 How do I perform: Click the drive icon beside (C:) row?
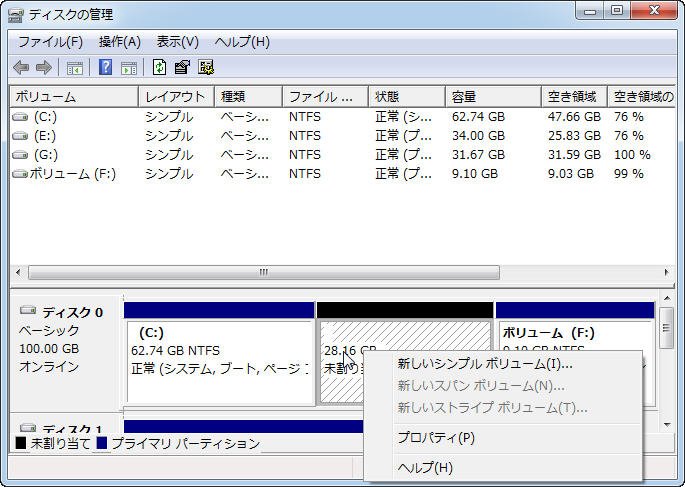20,117
